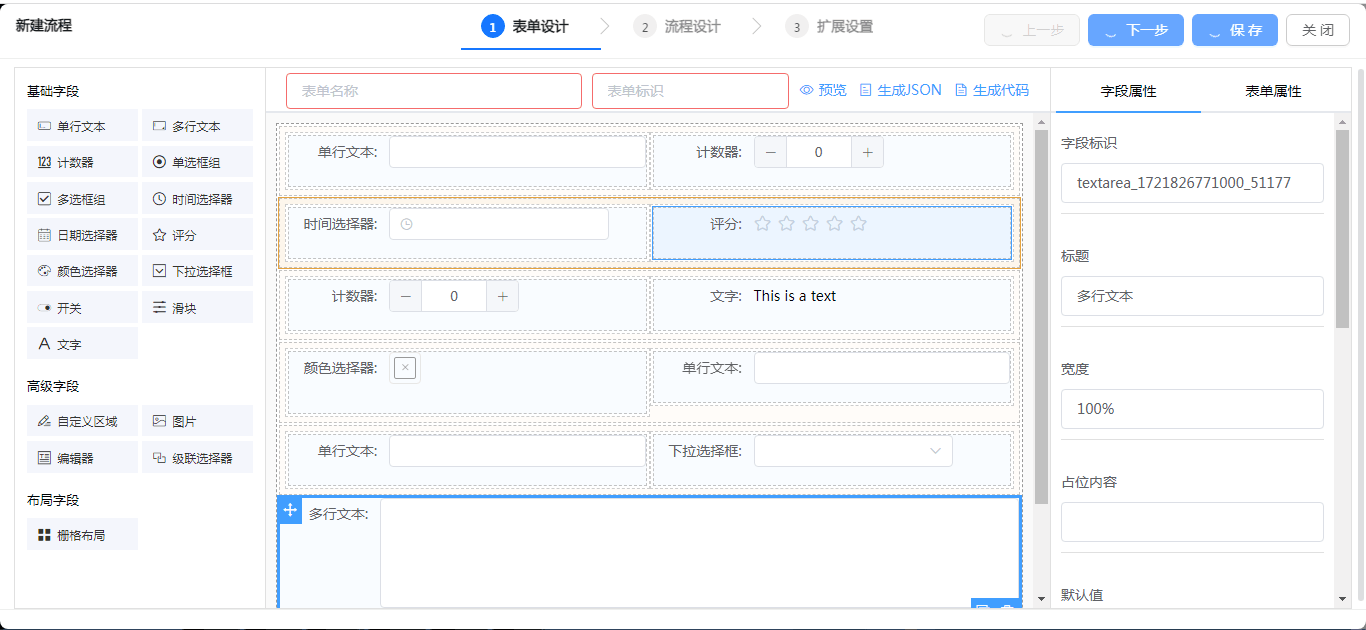The width and height of the screenshot is (1366, 630).
Task: Increase the third-row 计数器 with plus
Action: click(502, 296)
